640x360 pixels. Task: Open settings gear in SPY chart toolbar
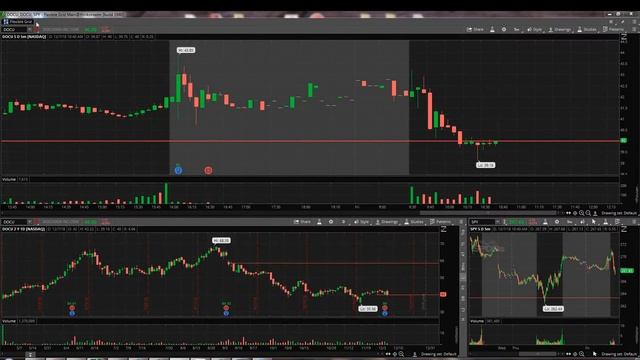pyautogui.click(x=557, y=222)
